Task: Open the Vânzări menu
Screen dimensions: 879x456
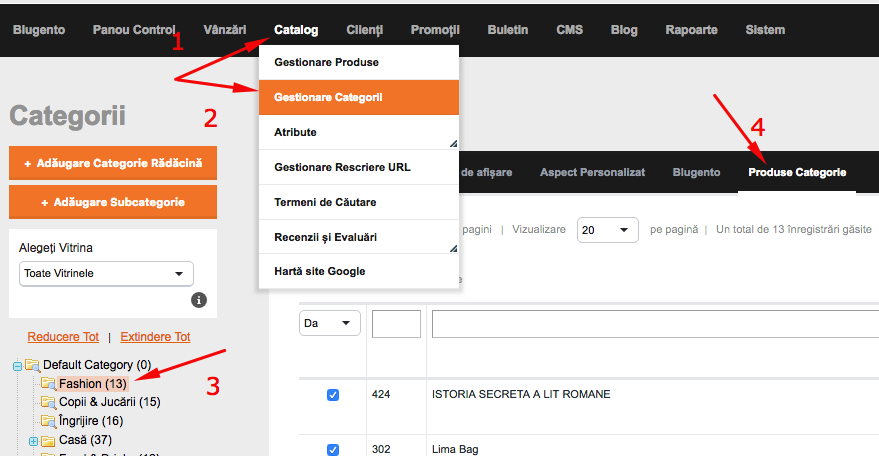Action: [225, 30]
